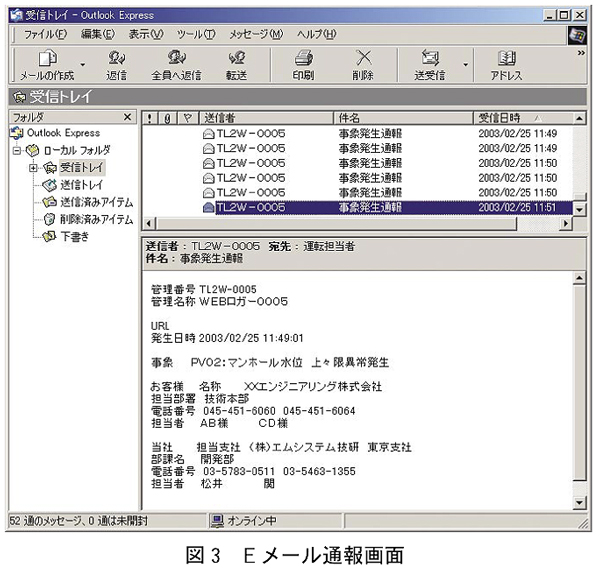Click the 転送 (forward) toolbar icon
The height and width of the screenshot is (571, 600).
236,65
